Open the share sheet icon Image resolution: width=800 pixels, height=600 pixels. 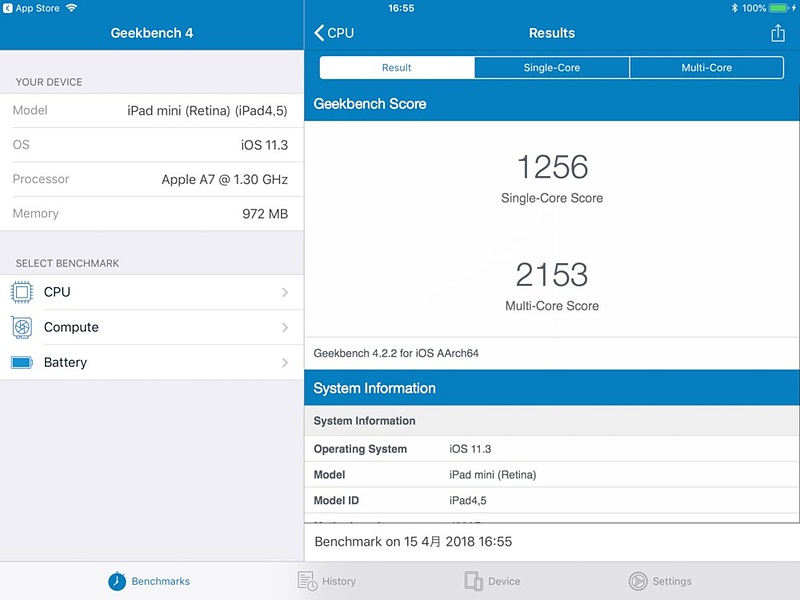[778, 32]
